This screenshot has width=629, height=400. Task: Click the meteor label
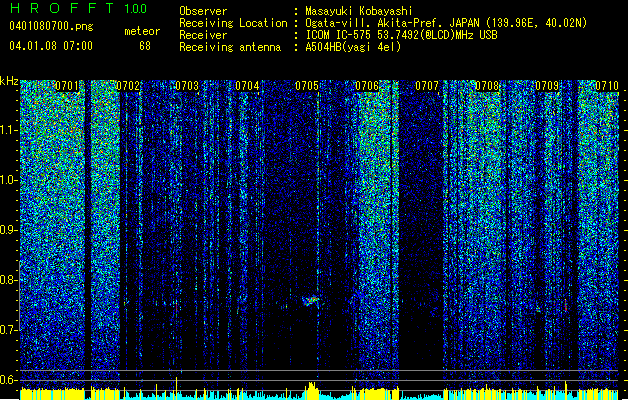(x=142, y=31)
